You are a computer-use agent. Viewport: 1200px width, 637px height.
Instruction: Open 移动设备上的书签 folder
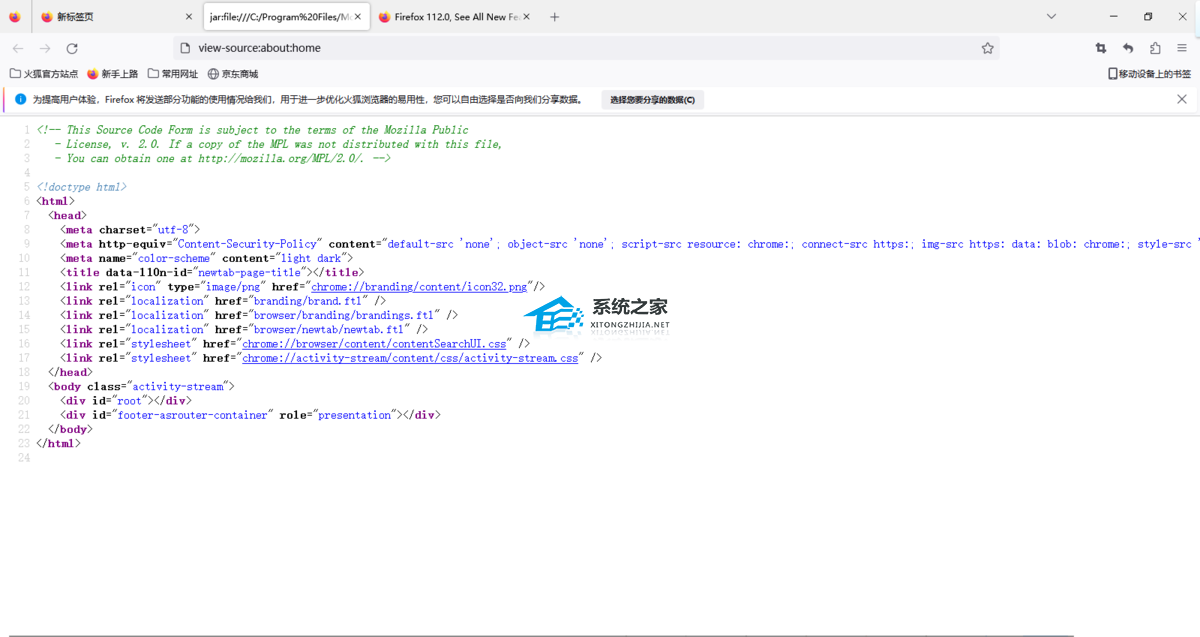(1149, 74)
